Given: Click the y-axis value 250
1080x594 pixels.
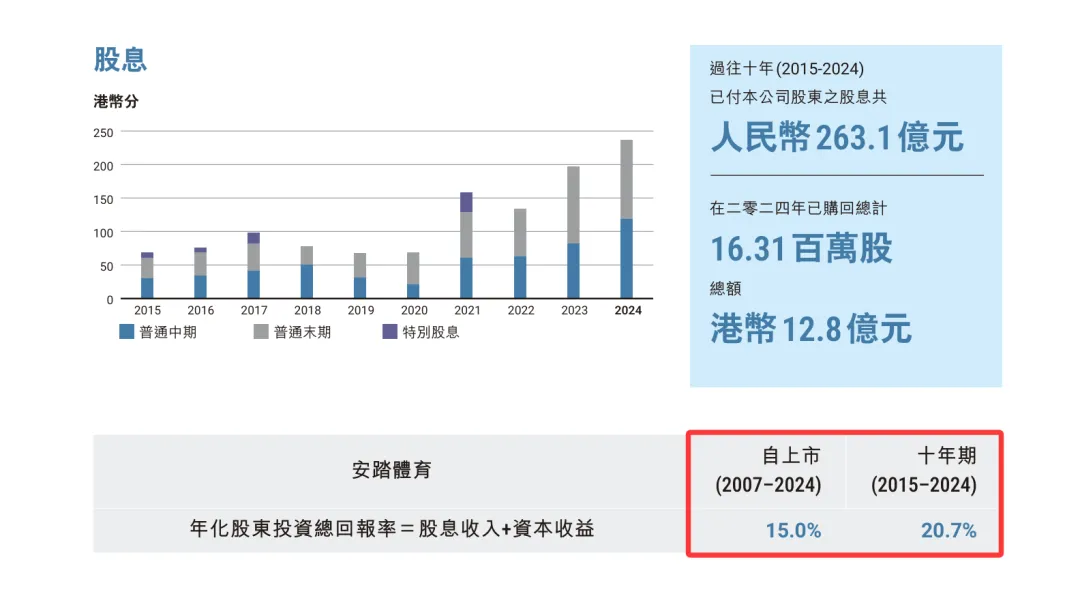Looking at the screenshot, I should point(103,133).
